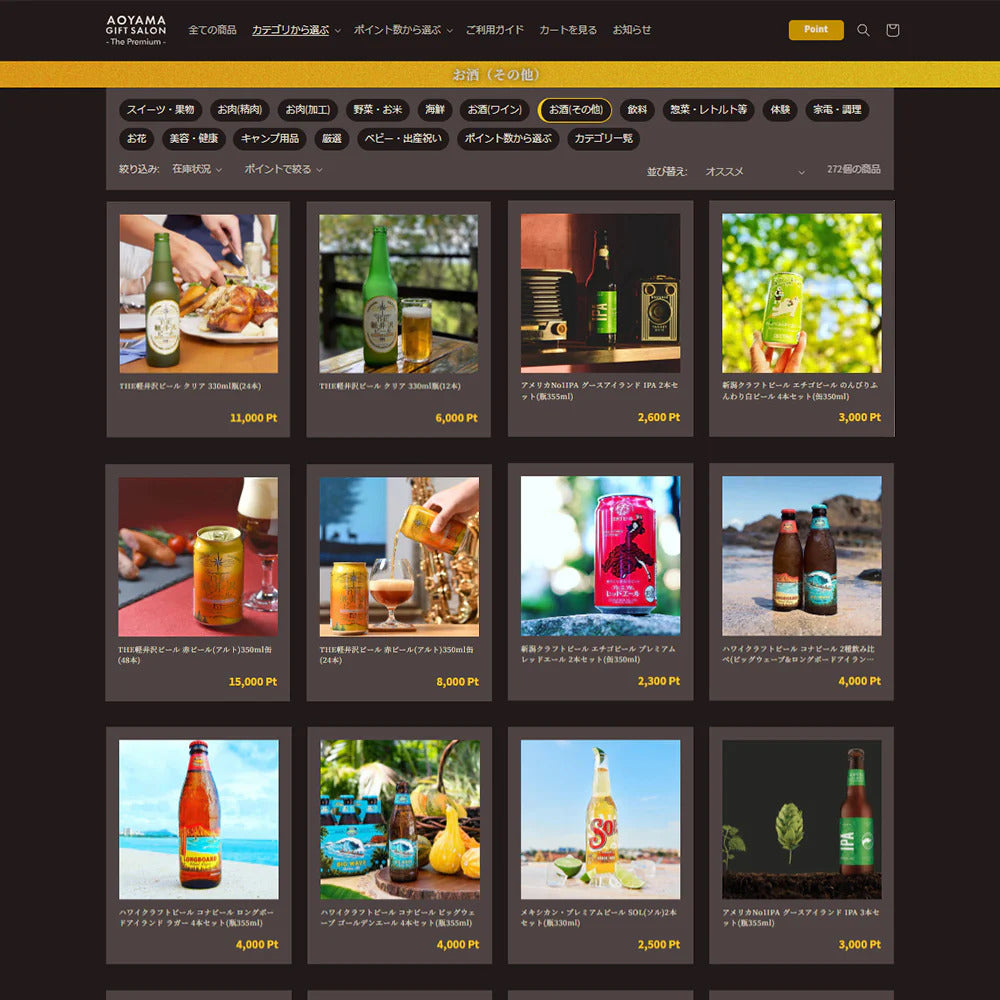1000x1000 pixels.
Task: Open the ポイントで絞る filter dropdown
Action: coord(283,170)
